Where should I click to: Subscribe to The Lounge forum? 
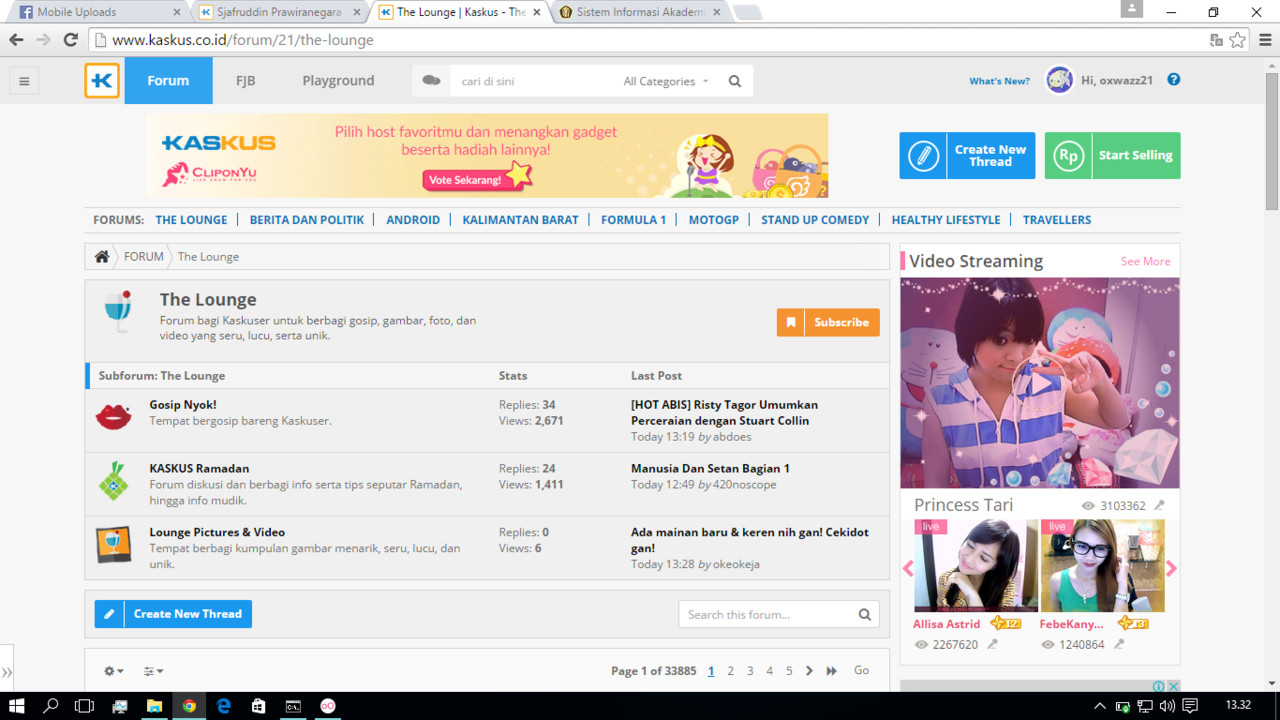pyautogui.click(x=828, y=322)
